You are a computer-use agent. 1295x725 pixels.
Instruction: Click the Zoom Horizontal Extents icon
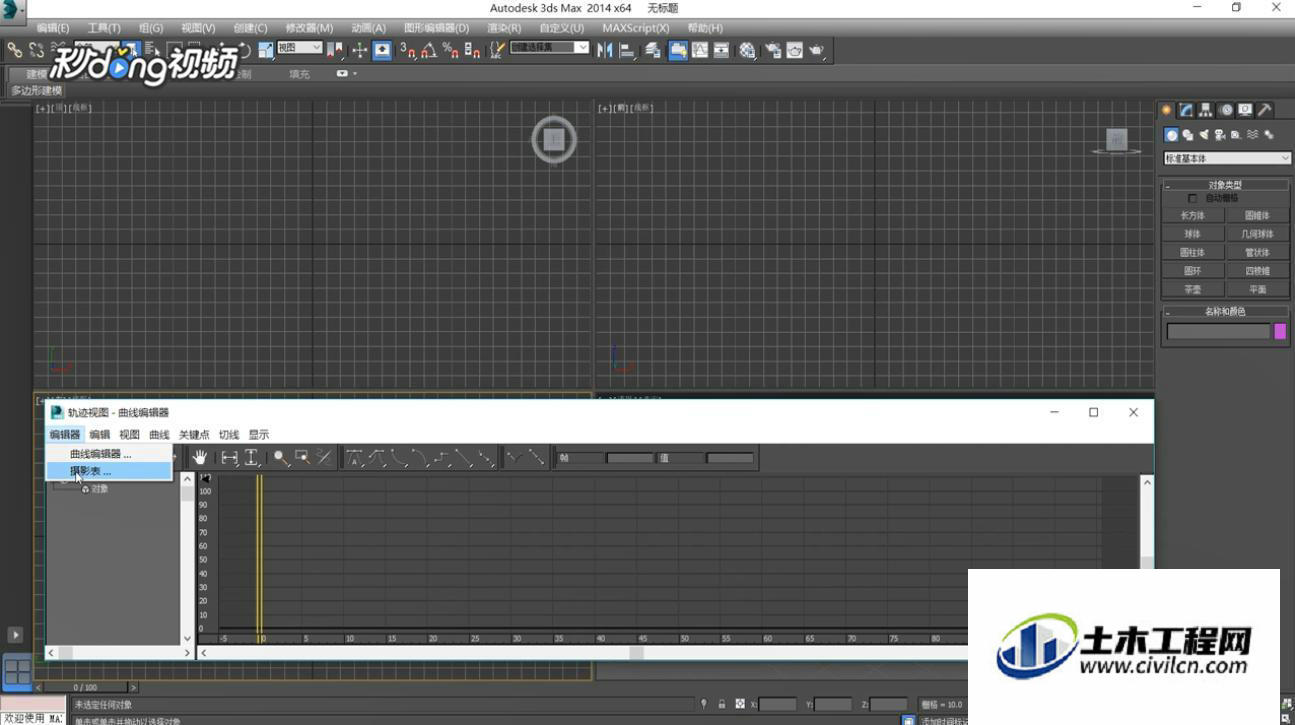230,458
